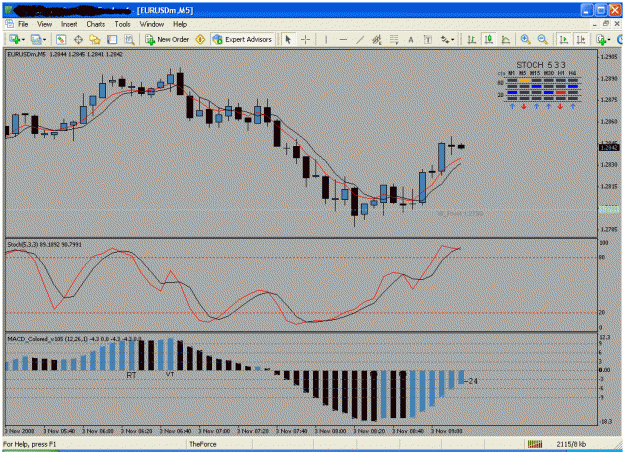Toggle the Expert Advisors button
The image size is (625, 452).
coord(242,39)
